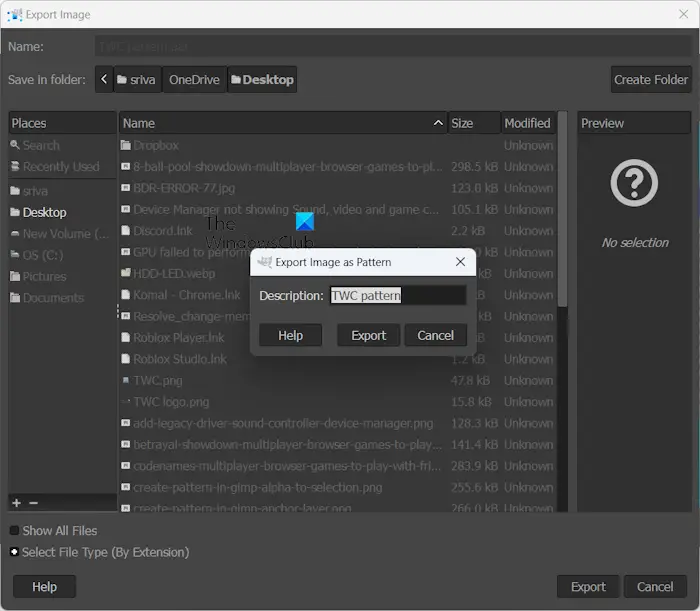Image resolution: width=700 pixels, height=611 pixels.
Task: Click Cancel at the bottom of Export Image
Action: pyautogui.click(x=655, y=586)
